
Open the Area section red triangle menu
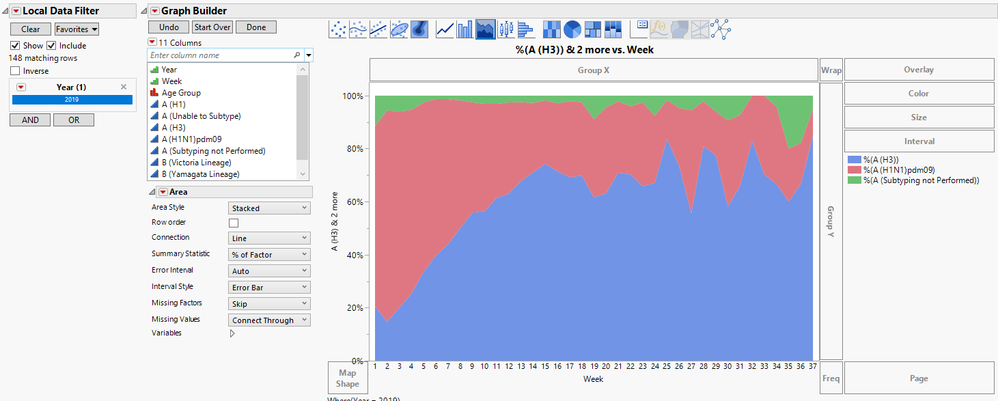tap(163, 192)
